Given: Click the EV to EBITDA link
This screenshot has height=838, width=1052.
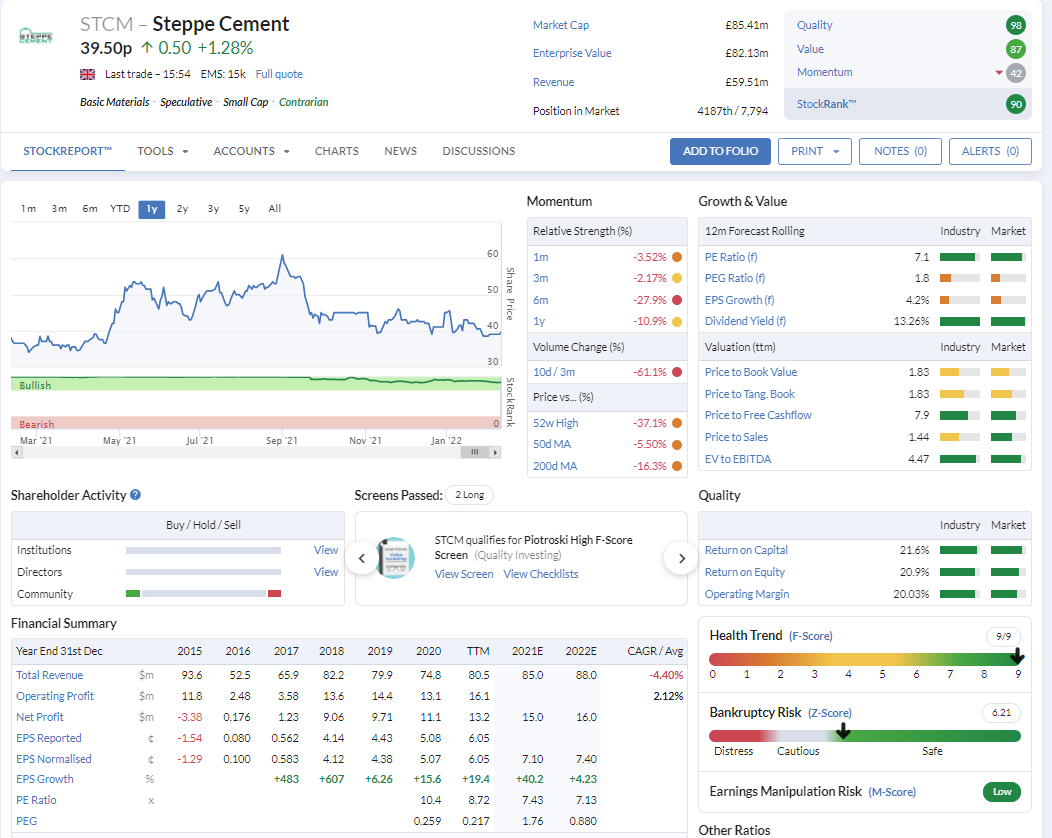Looking at the screenshot, I should pyautogui.click(x=738, y=459).
